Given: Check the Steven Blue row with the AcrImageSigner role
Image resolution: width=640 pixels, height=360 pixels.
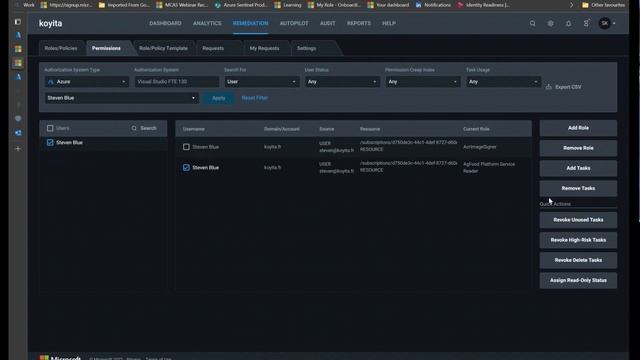Looking at the screenshot, I should point(186,147).
